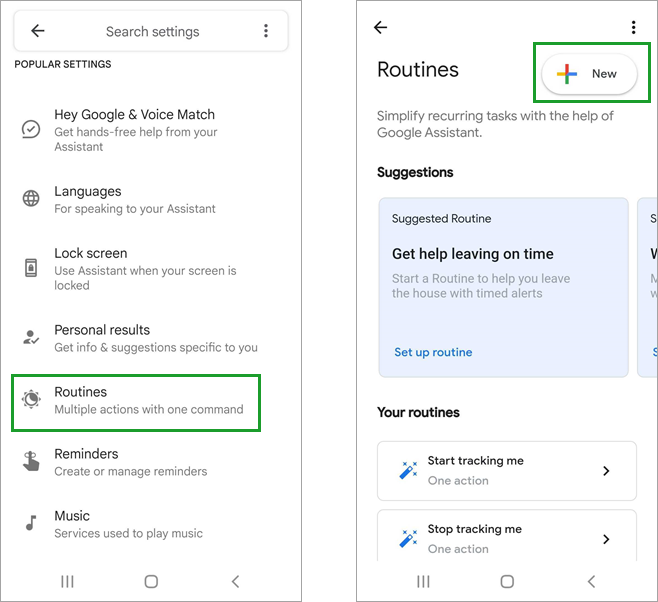Go back from the Routines page
The image size is (658, 602).
(380, 28)
